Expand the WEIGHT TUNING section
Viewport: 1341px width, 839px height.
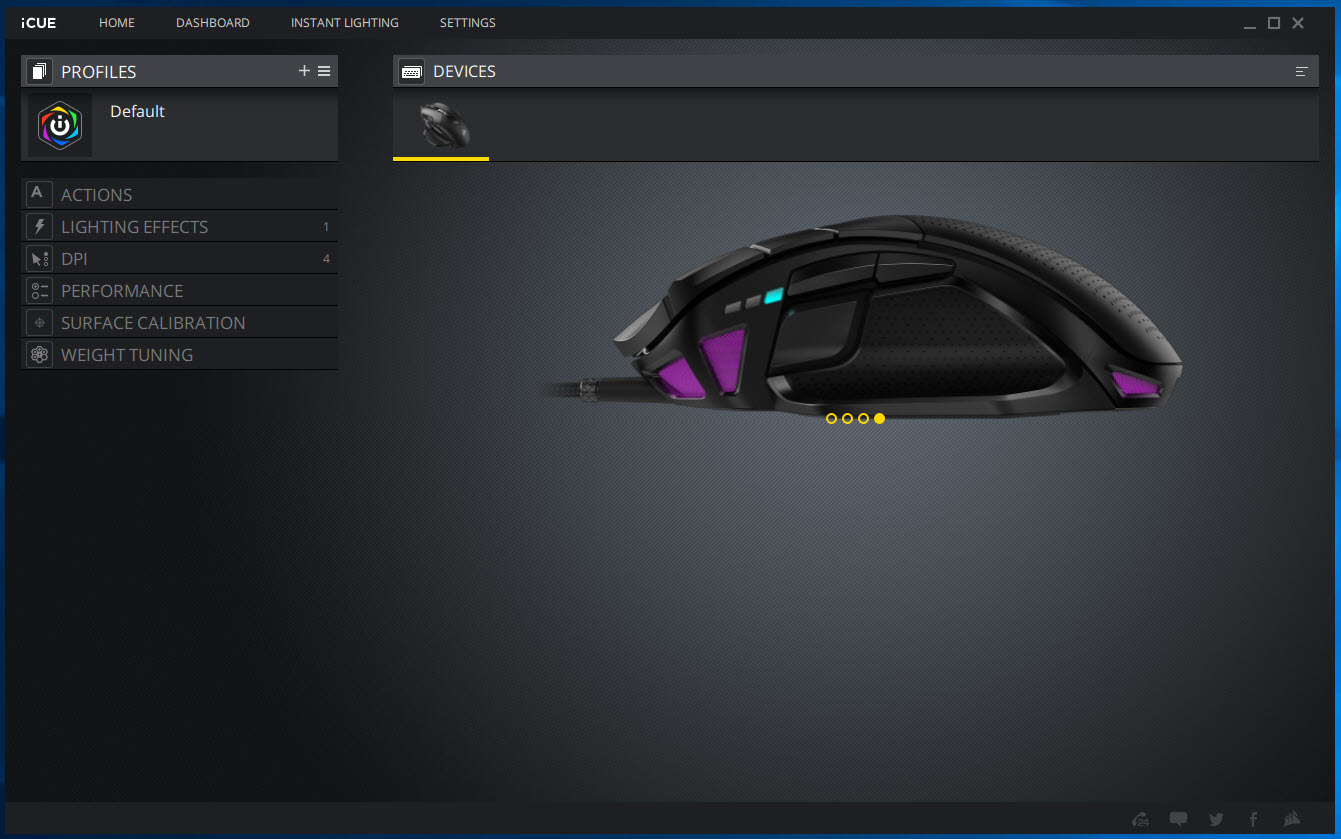click(179, 354)
